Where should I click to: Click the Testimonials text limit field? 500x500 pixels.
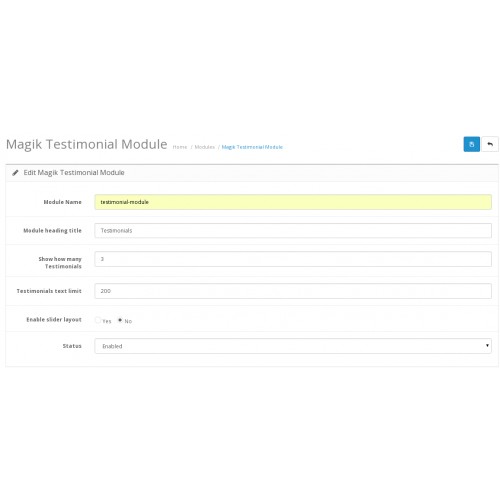(293, 291)
